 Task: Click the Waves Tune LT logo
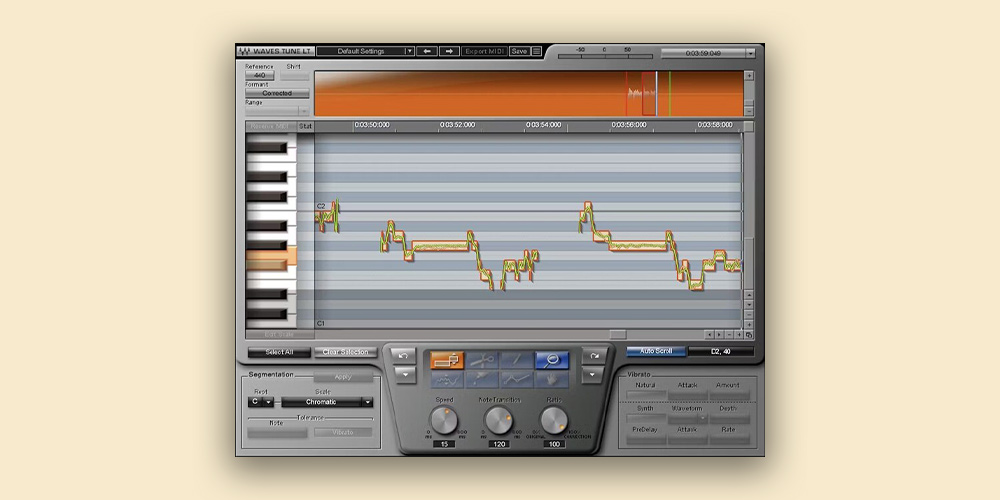click(276, 51)
